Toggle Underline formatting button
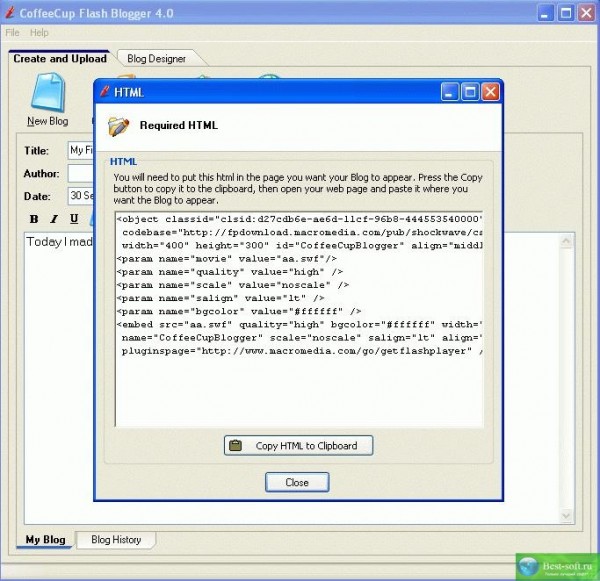 74,219
